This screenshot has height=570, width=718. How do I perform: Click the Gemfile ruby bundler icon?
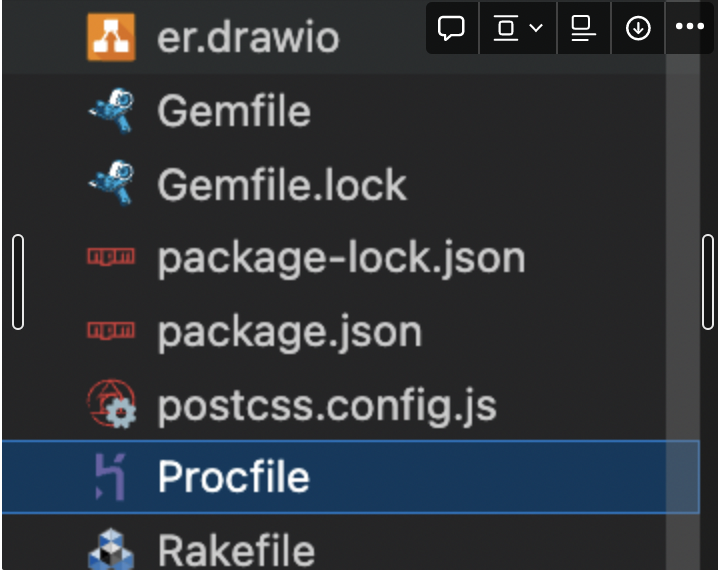[111, 110]
